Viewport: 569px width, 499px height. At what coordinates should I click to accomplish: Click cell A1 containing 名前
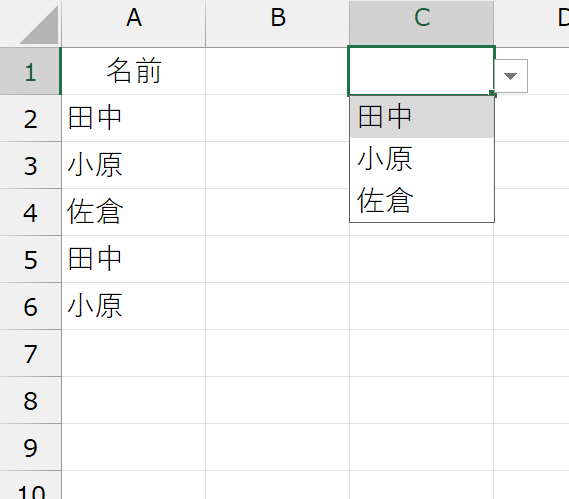[x=134, y=71]
